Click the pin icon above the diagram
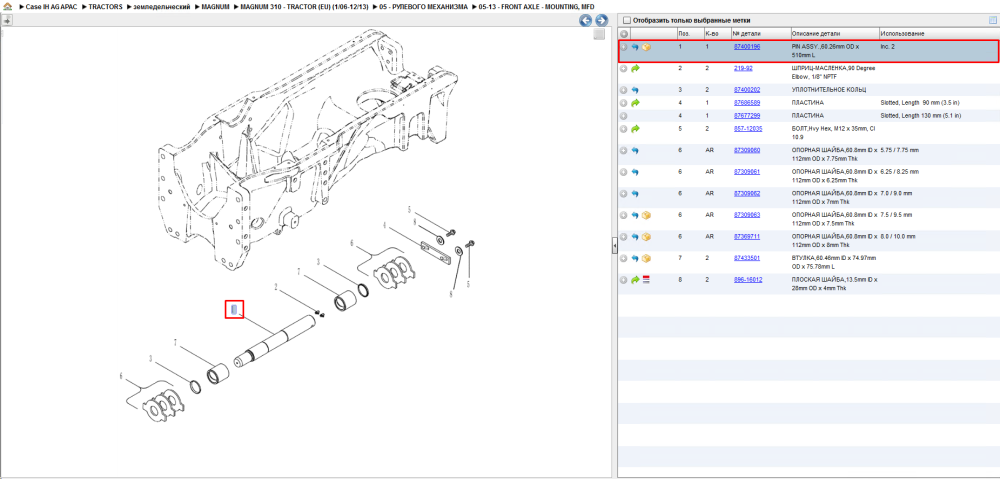This screenshot has height=479, width=1000. [x=6, y=20]
